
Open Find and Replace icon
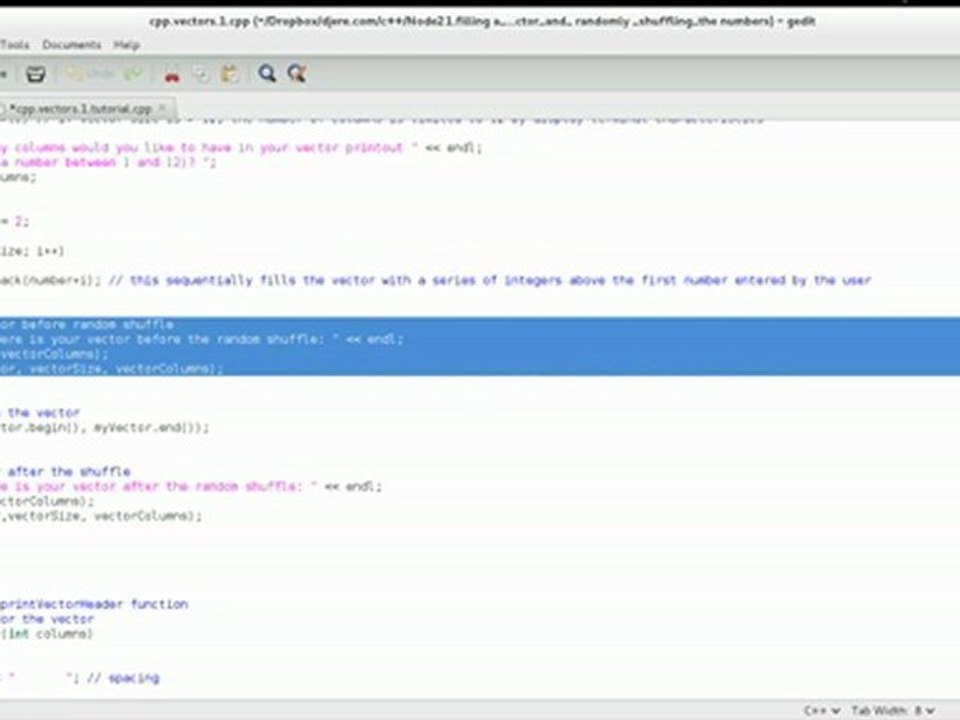click(297, 74)
